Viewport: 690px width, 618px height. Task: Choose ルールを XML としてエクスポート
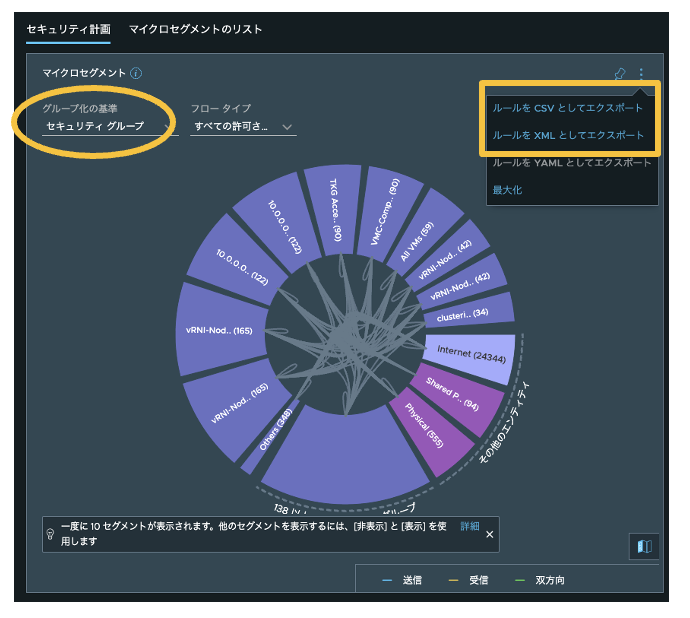(x=568, y=135)
